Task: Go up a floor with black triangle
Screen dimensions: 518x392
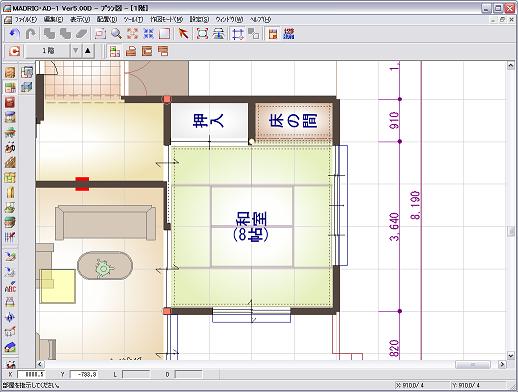Action: pyautogui.click(x=88, y=51)
